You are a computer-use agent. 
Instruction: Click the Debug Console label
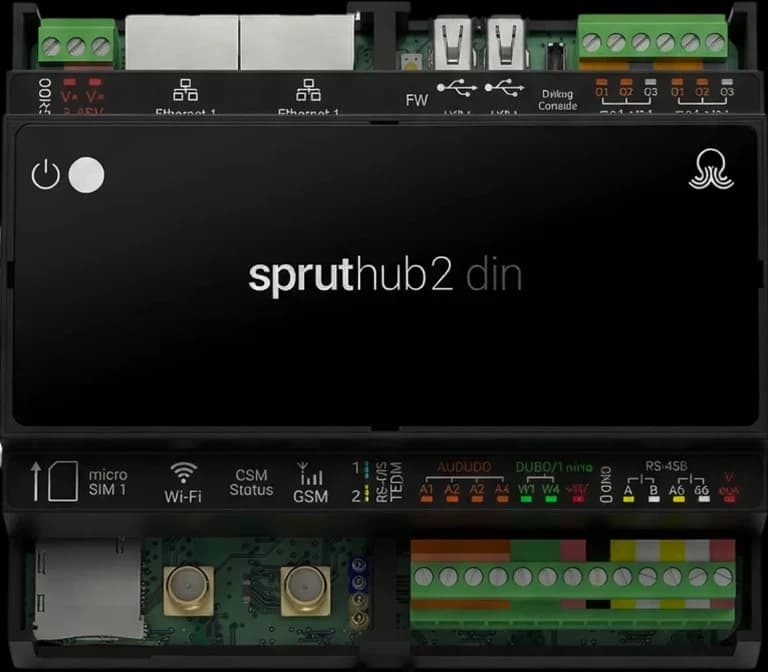pos(558,100)
